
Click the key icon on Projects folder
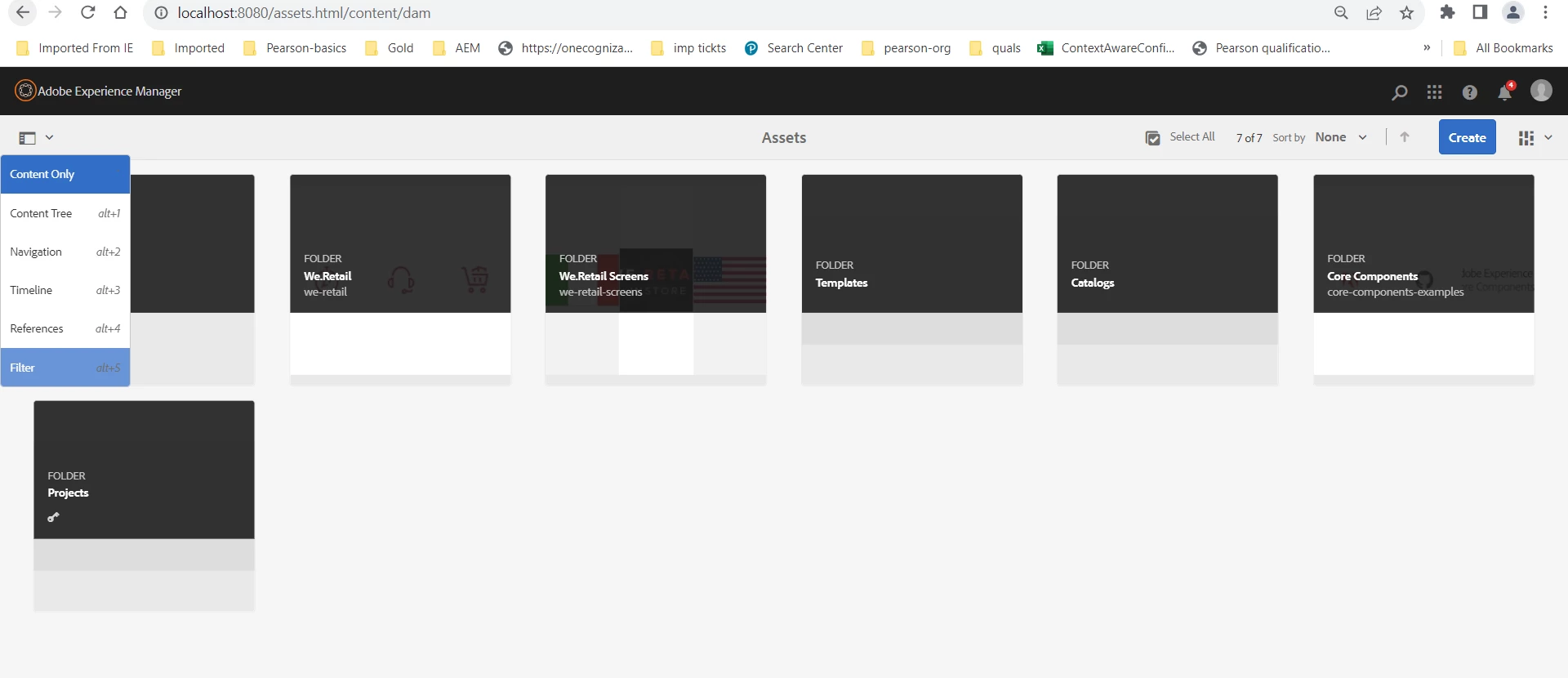tap(53, 517)
